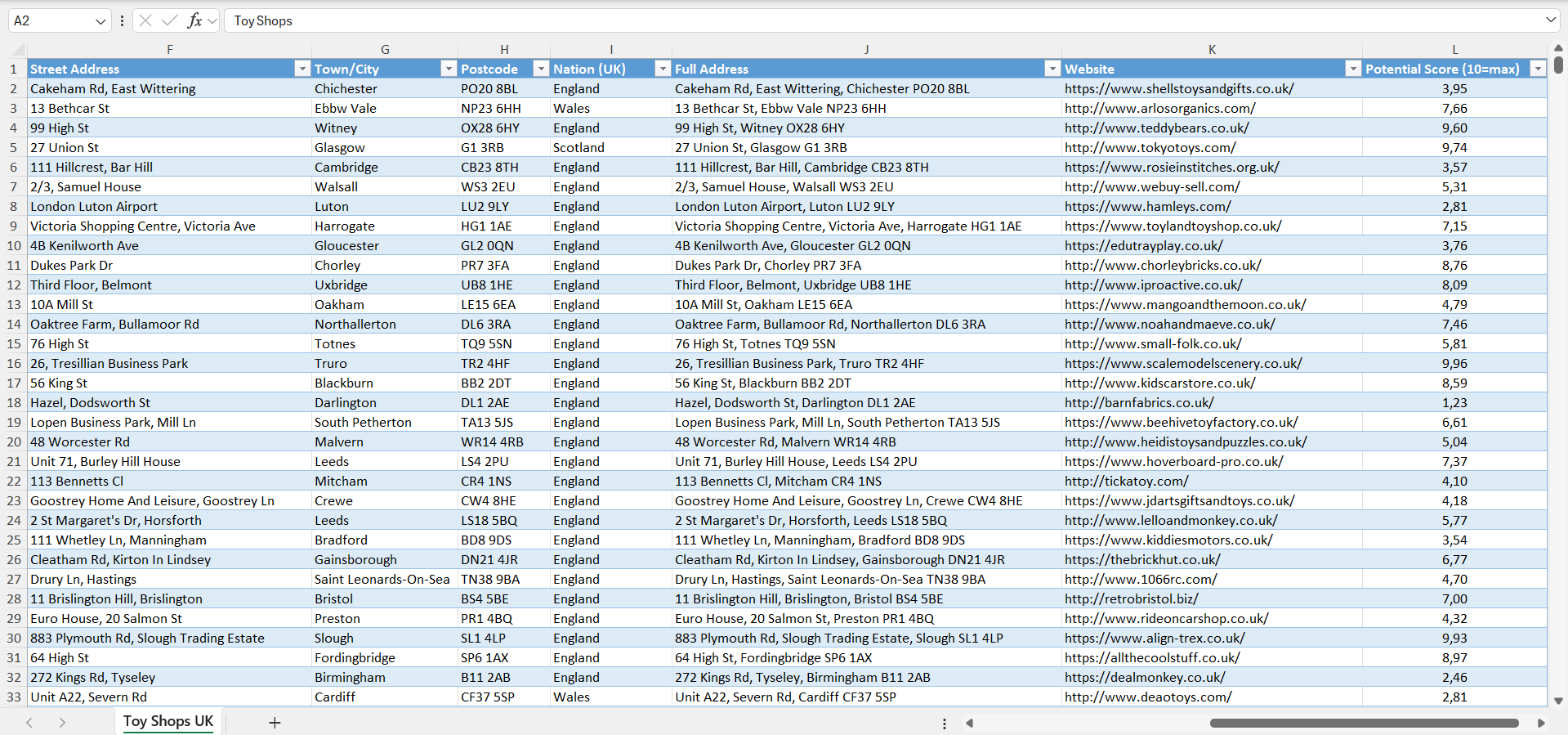Viewport: 1568px width, 735px height.
Task: Click the score cell '9,96'
Action: (1454, 363)
